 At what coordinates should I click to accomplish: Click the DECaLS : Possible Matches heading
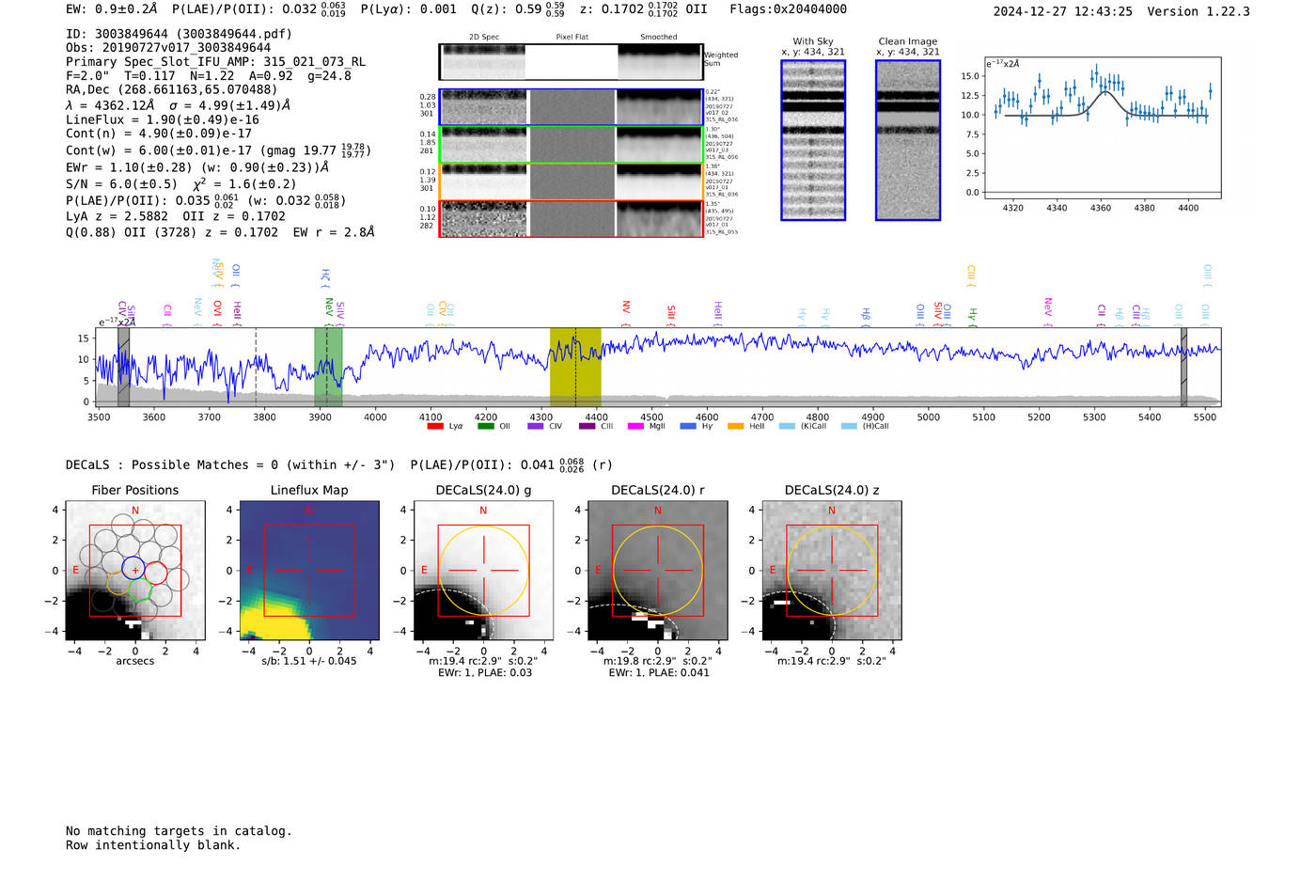tap(230, 465)
